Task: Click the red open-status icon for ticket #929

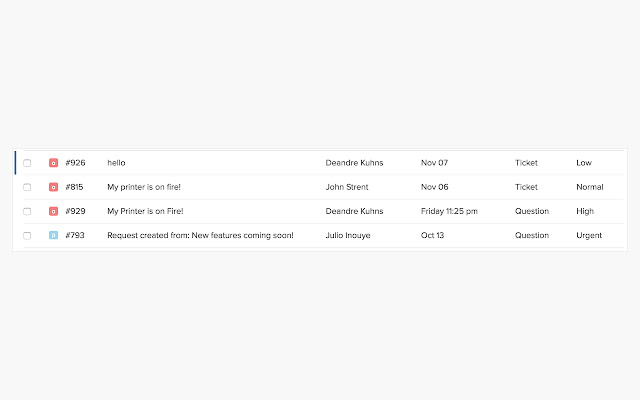Action: click(x=53, y=211)
